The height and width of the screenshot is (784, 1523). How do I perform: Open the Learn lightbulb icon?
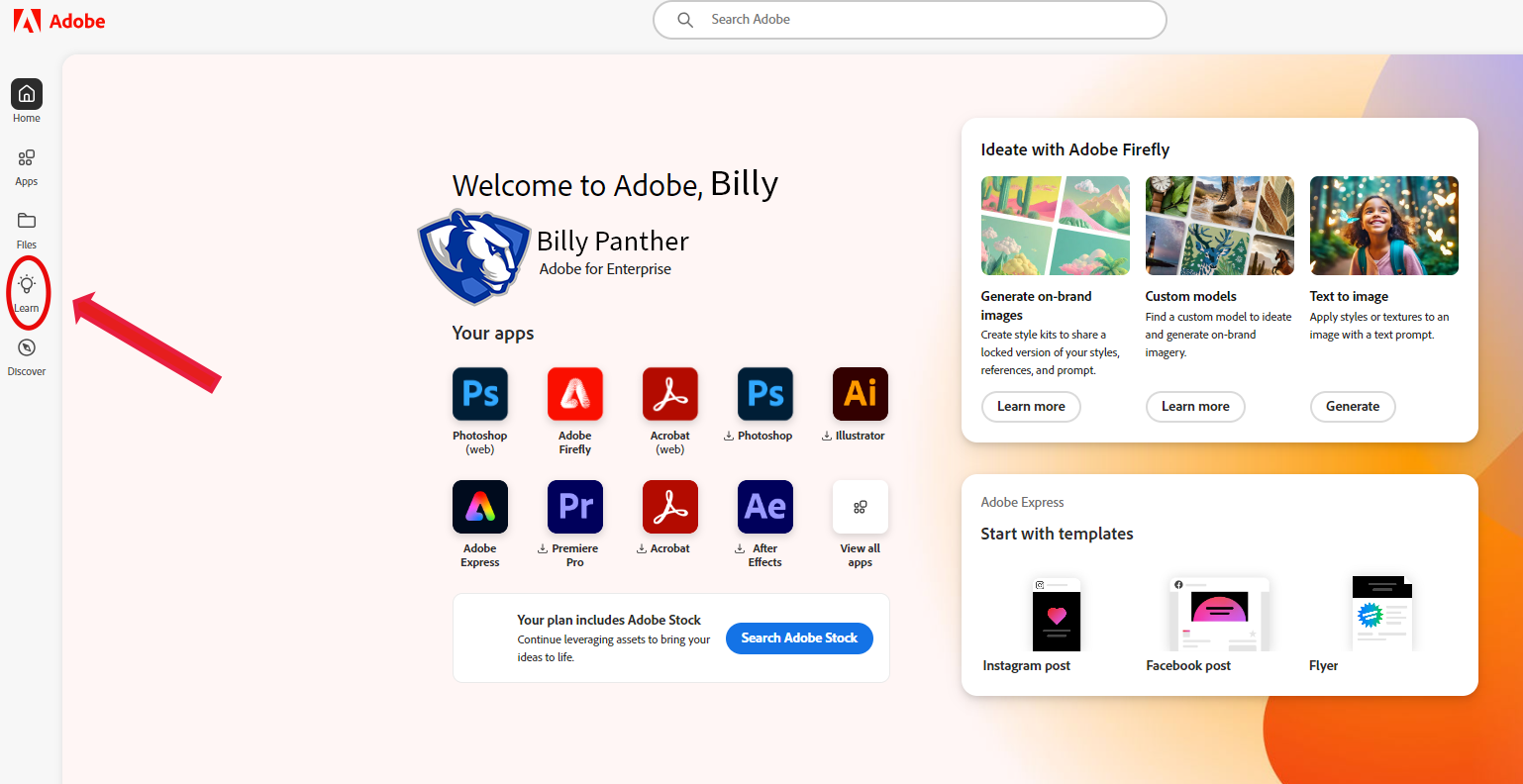tap(27, 285)
